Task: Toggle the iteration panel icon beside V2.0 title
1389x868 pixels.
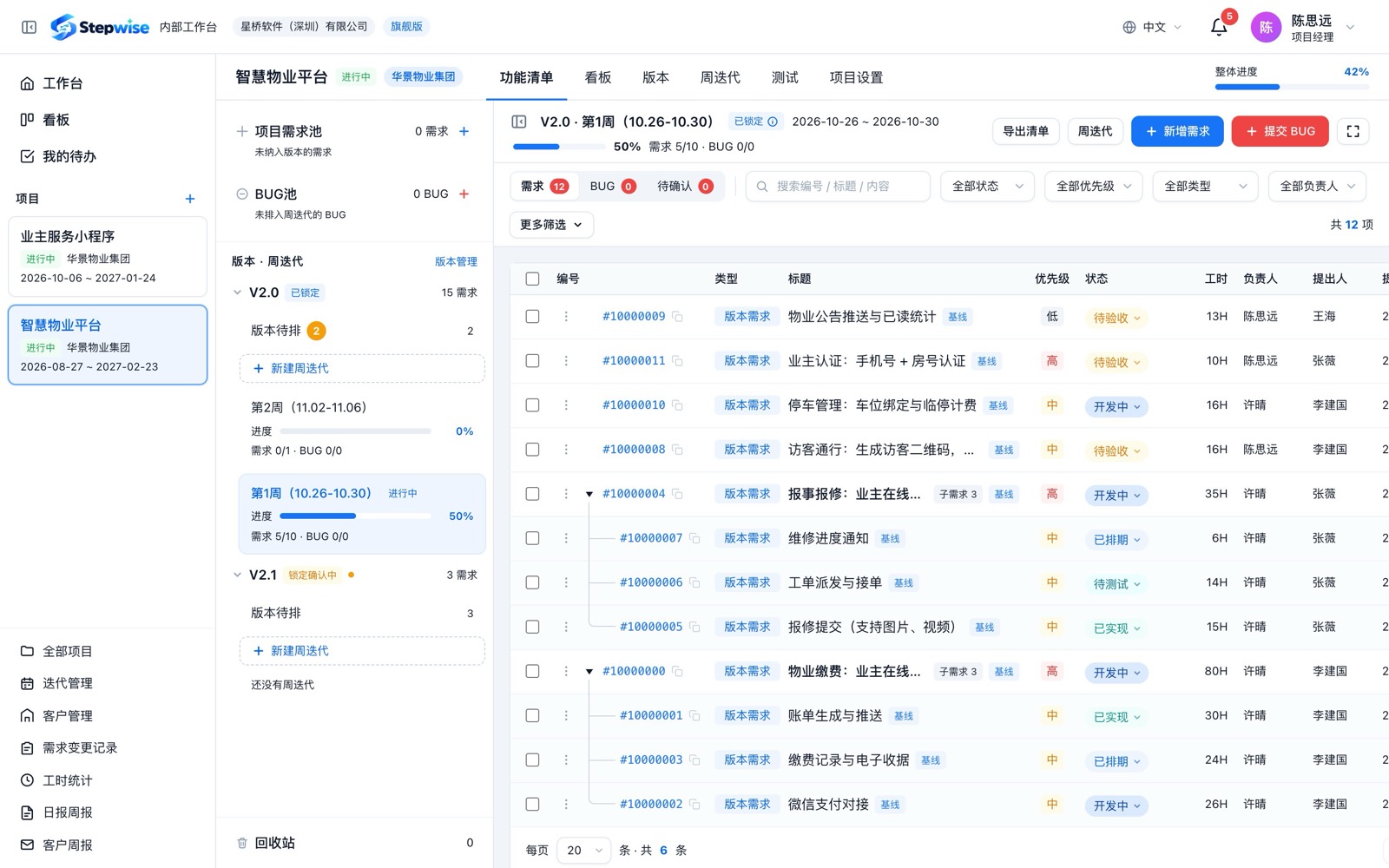Action: 519,122
